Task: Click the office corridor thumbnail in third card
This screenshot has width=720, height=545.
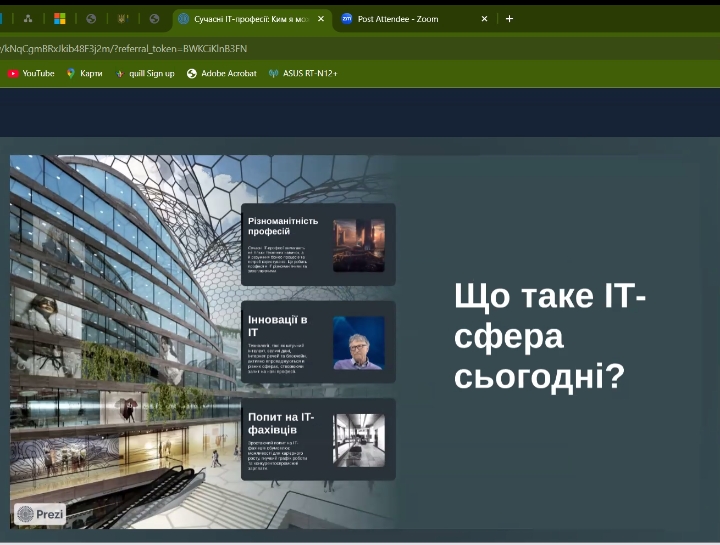Action: click(x=358, y=440)
